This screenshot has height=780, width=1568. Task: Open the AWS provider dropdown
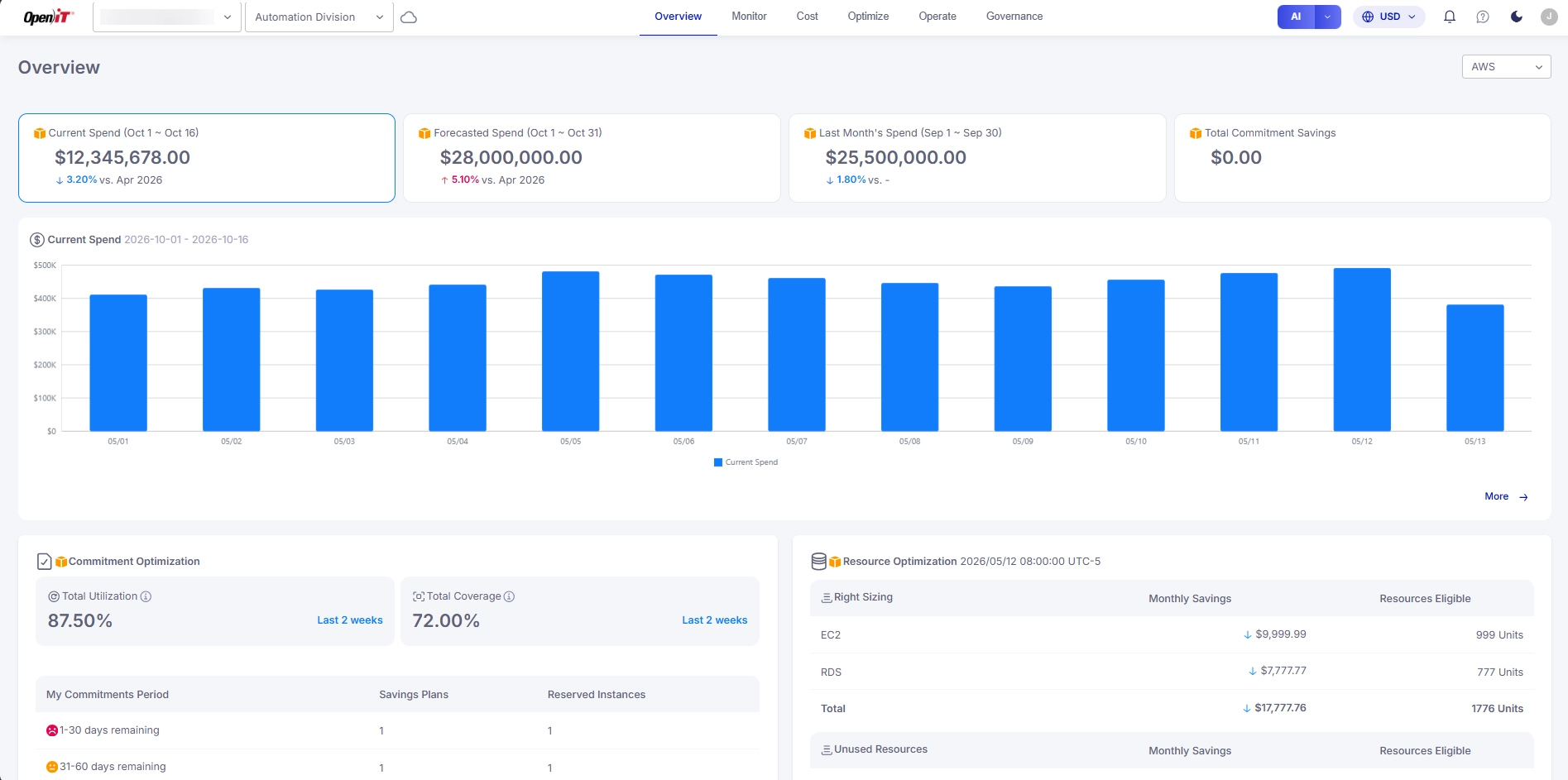(1506, 67)
